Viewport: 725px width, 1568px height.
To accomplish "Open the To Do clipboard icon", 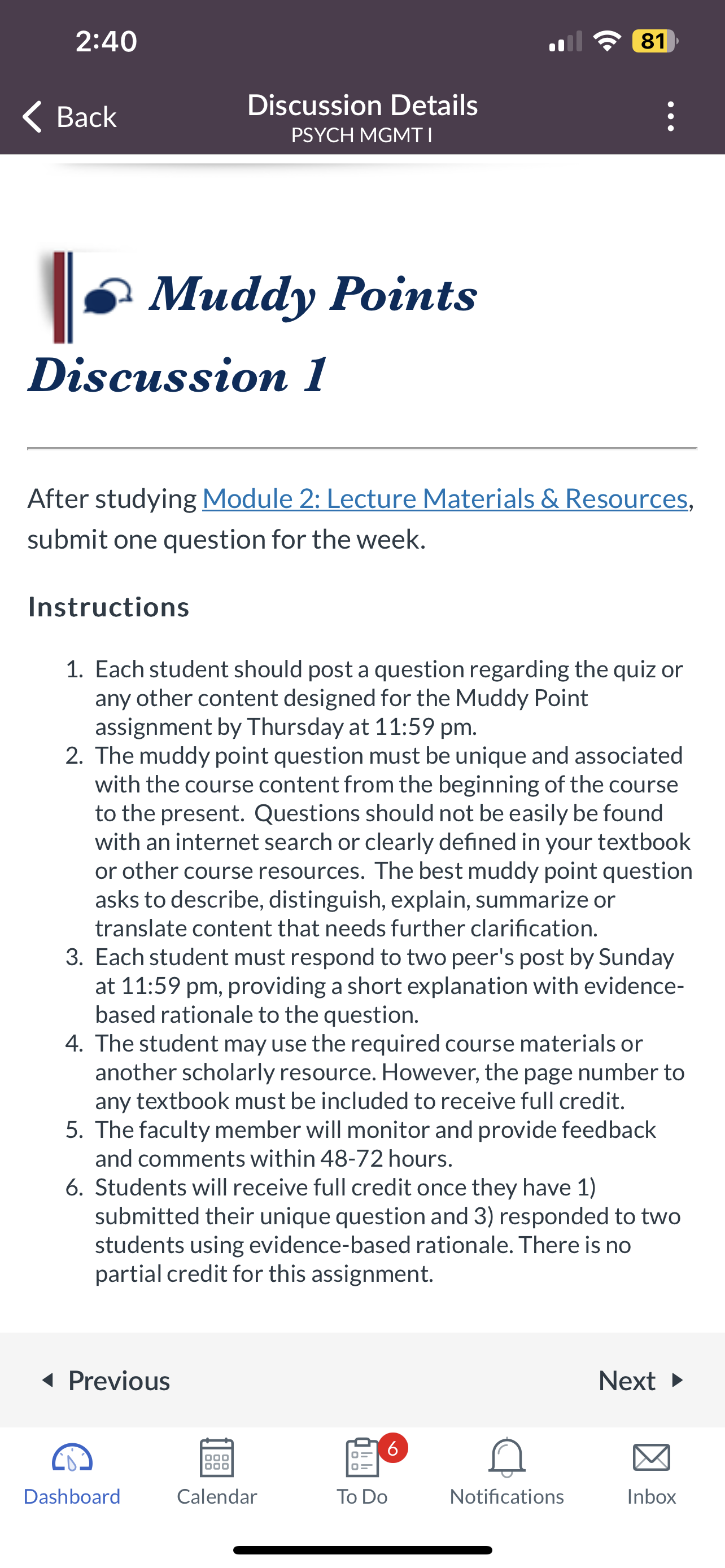I will coord(362,1457).
